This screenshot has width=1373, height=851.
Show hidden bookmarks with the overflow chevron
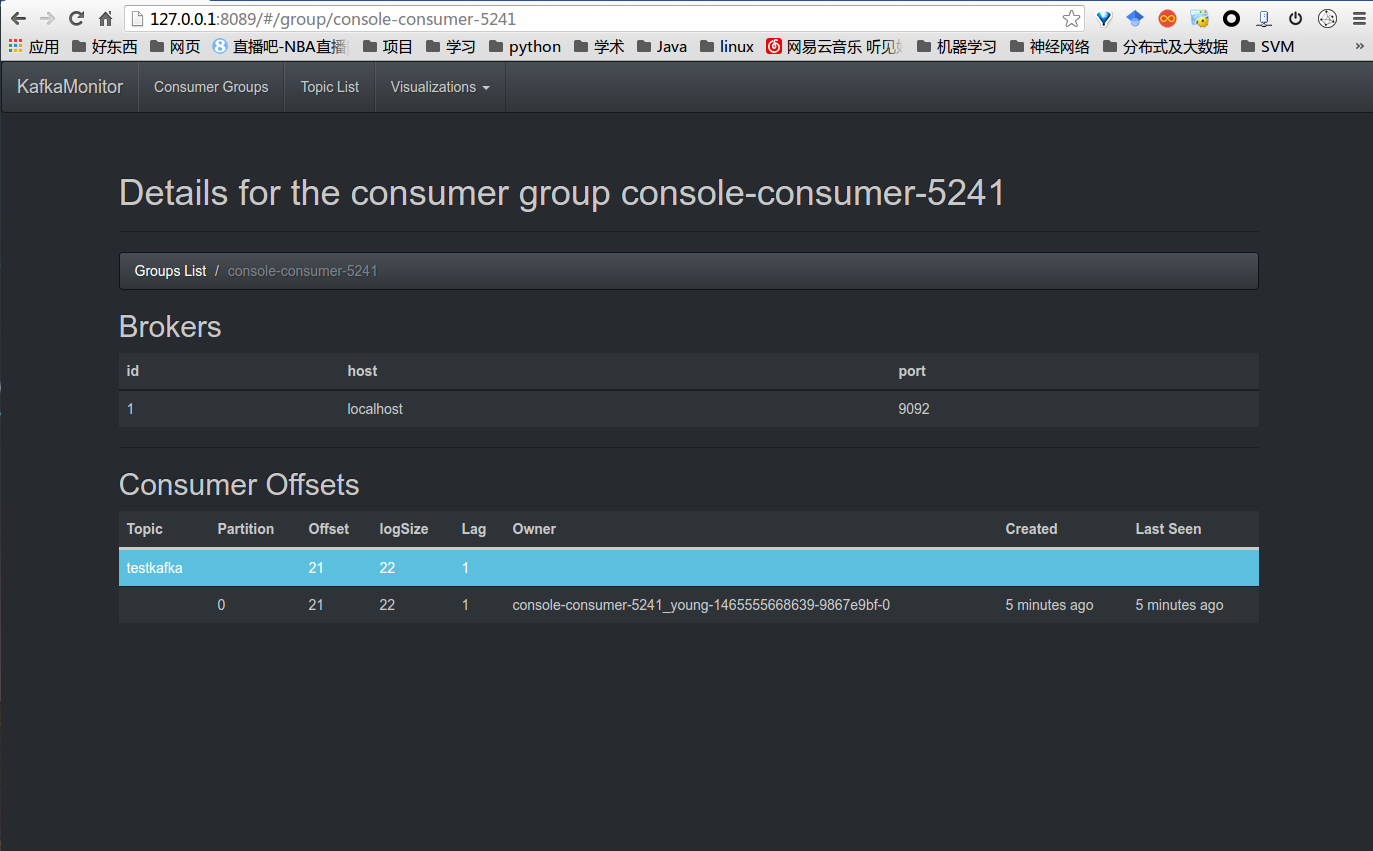1359,46
